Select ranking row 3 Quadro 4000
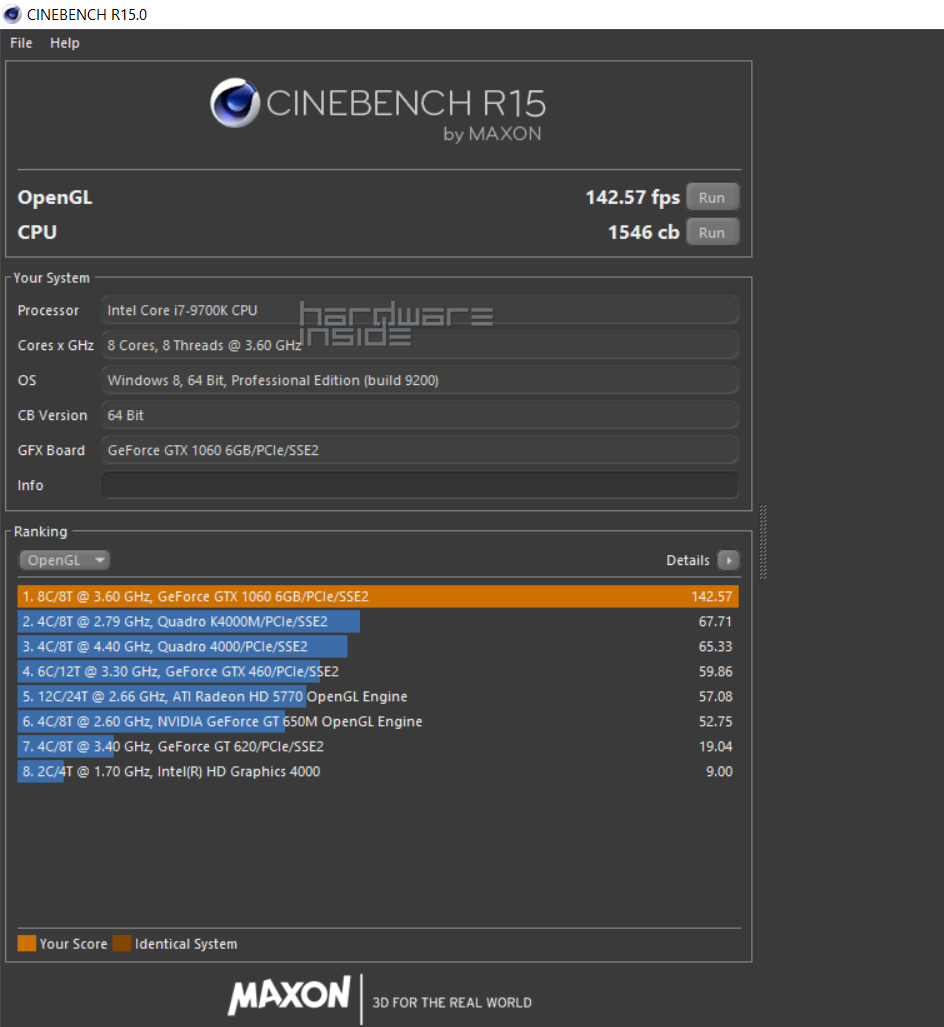 pyautogui.click(x=378, y=646)
